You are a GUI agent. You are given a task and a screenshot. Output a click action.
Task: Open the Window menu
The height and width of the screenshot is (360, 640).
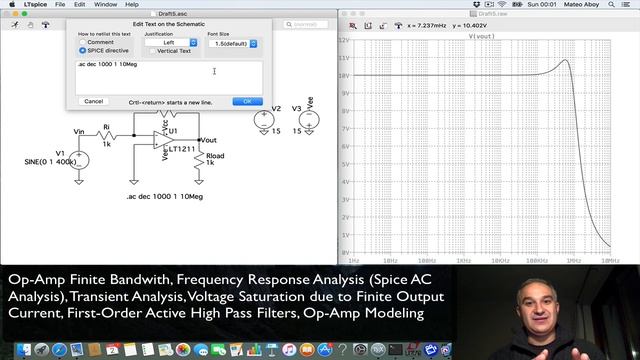click(x=106, y=4)
